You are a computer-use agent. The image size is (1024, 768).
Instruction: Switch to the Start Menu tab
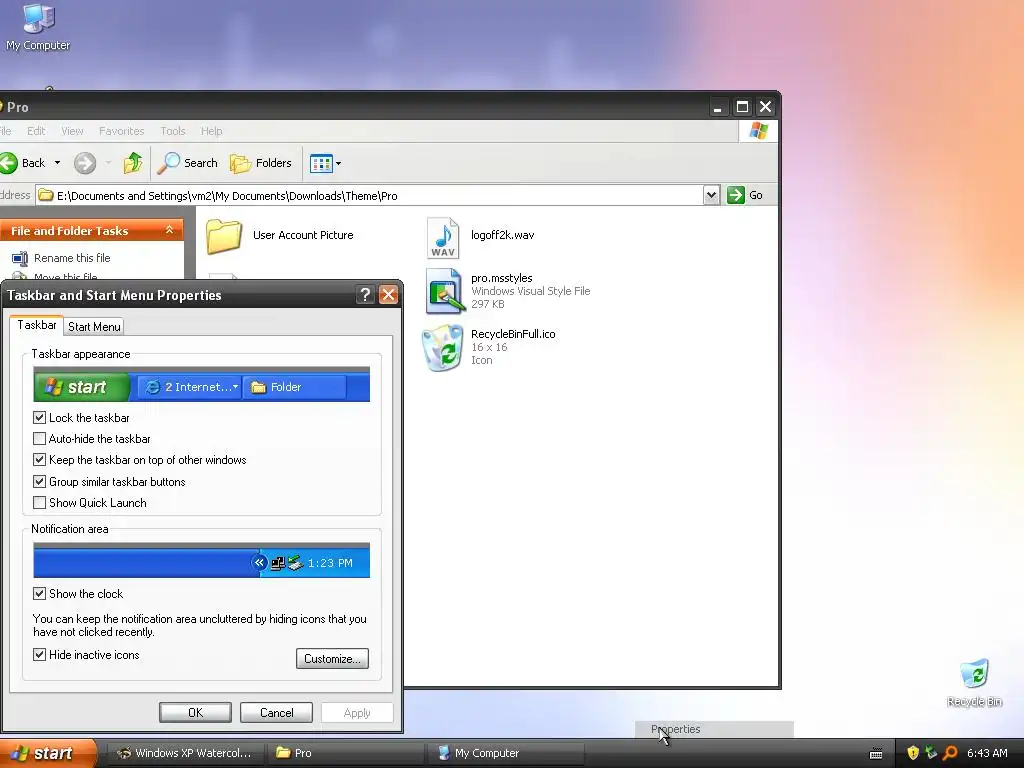94,327
